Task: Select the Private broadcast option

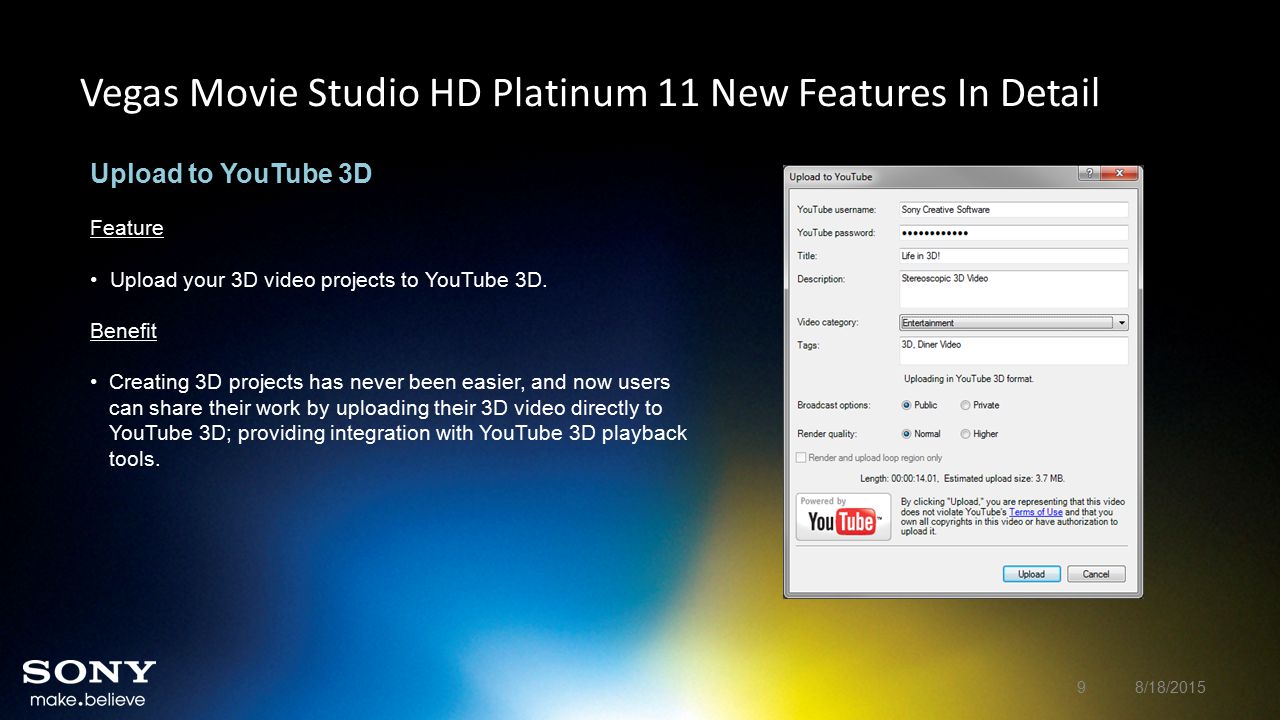Action: coord(980,405)
